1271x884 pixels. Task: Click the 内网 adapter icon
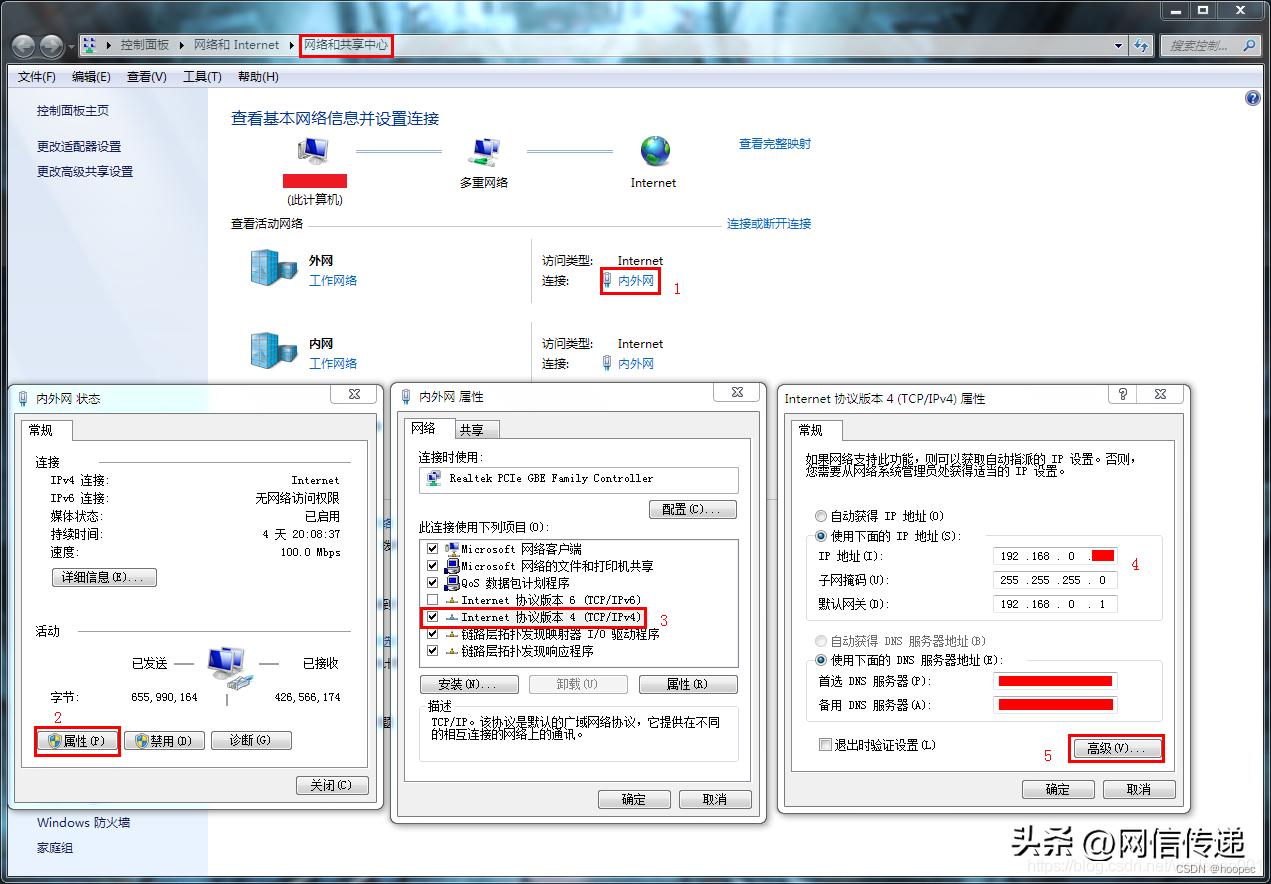pos(272,351)
